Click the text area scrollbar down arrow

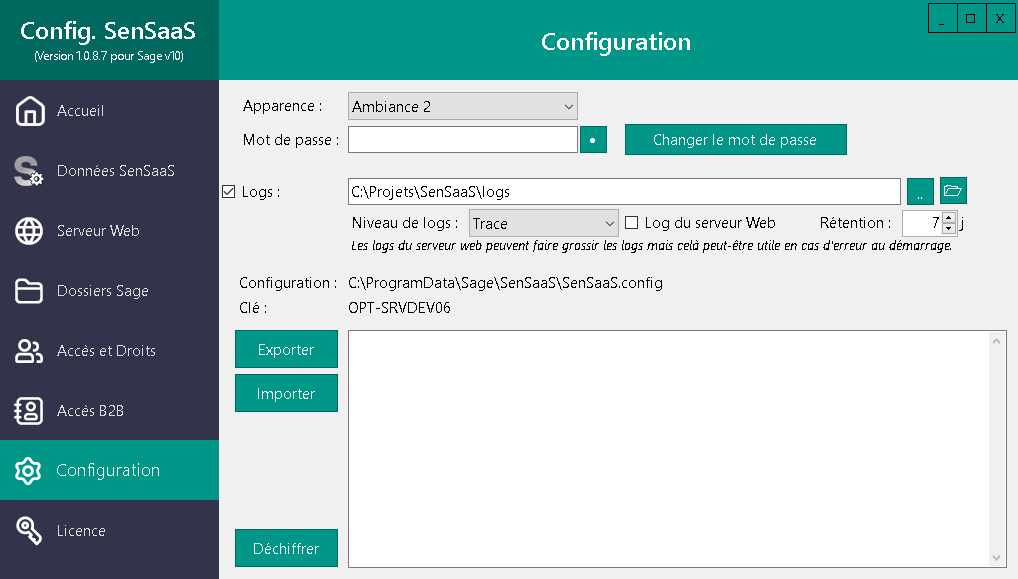point(997,557)
